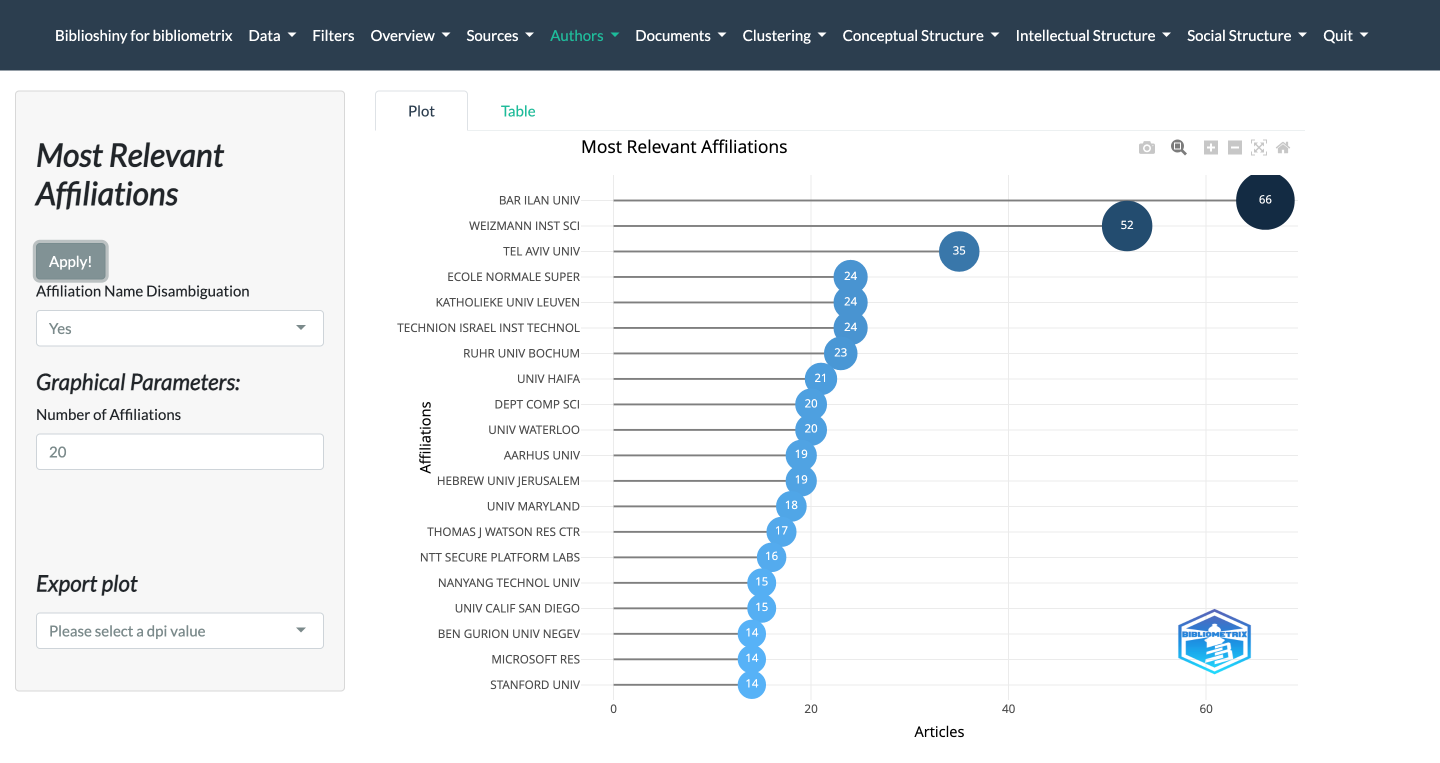Open the Conceptual Structure menu
Image resolution: width=1440 pixels, height=763 pixels.
920,35
